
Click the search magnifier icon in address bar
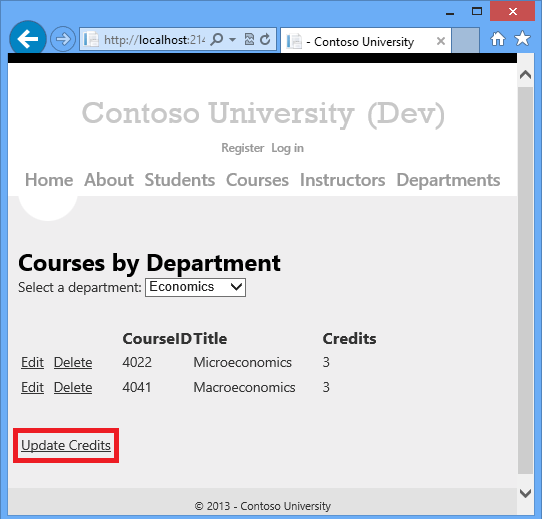(217, 39)
